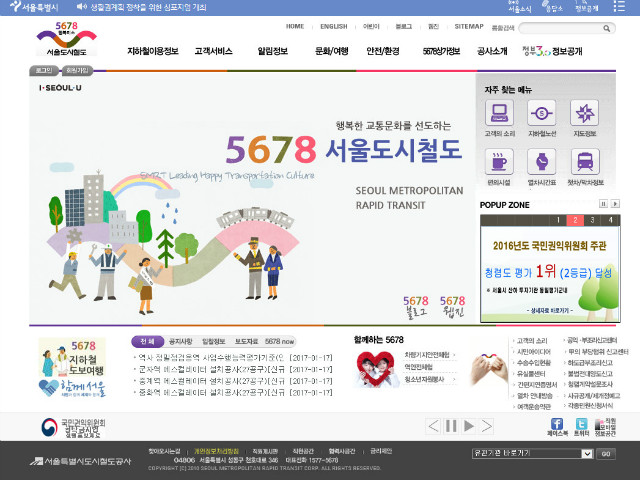Click the ENGLISH link in the top bar
The image size is (640, 480).
pyautogui.click(x=334, y=26)
